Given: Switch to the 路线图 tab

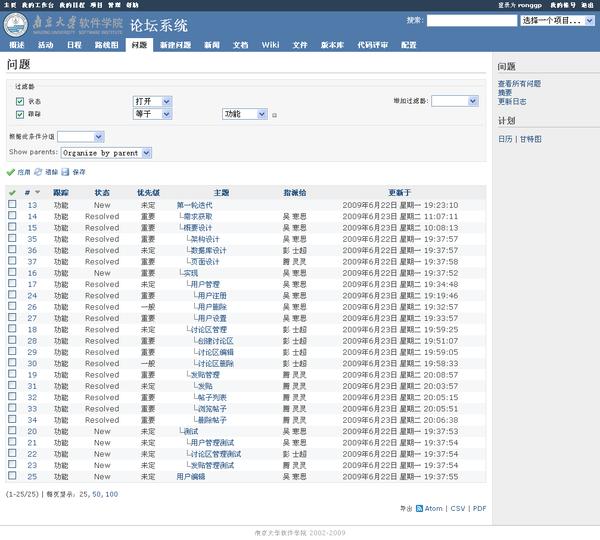Looking at the screenshot, I should tap(106, 45).
